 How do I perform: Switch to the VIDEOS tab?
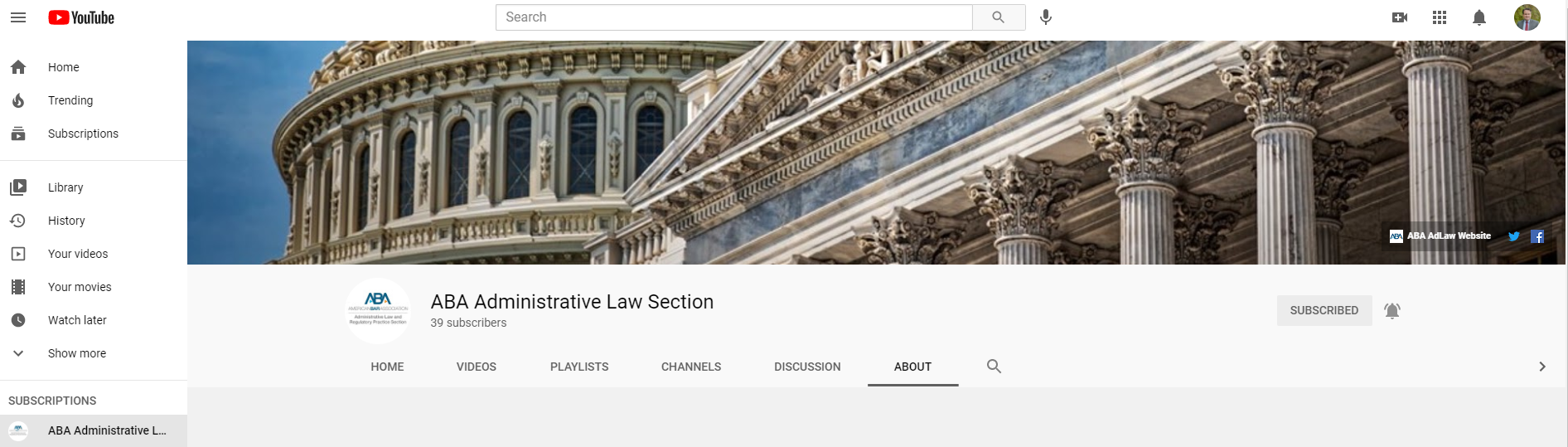coord(477,367)
